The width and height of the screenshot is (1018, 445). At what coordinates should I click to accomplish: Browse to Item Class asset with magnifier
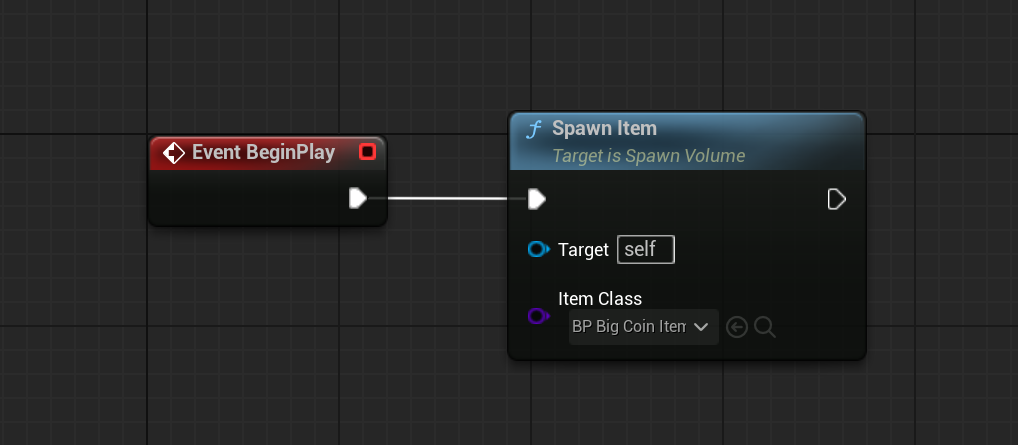pos(765,327)
